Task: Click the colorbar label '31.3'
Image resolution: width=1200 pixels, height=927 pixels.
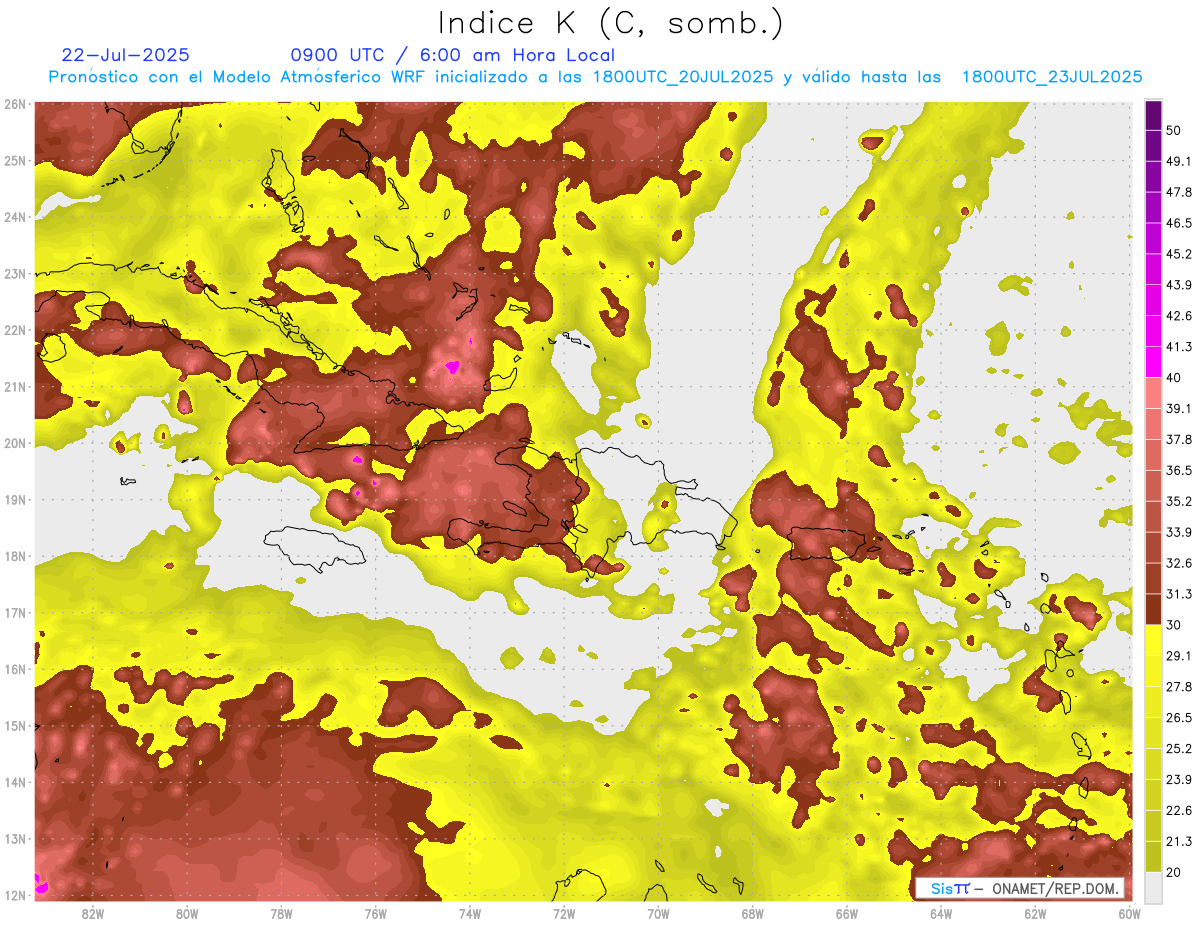Action: click(x=1178, y=594)
